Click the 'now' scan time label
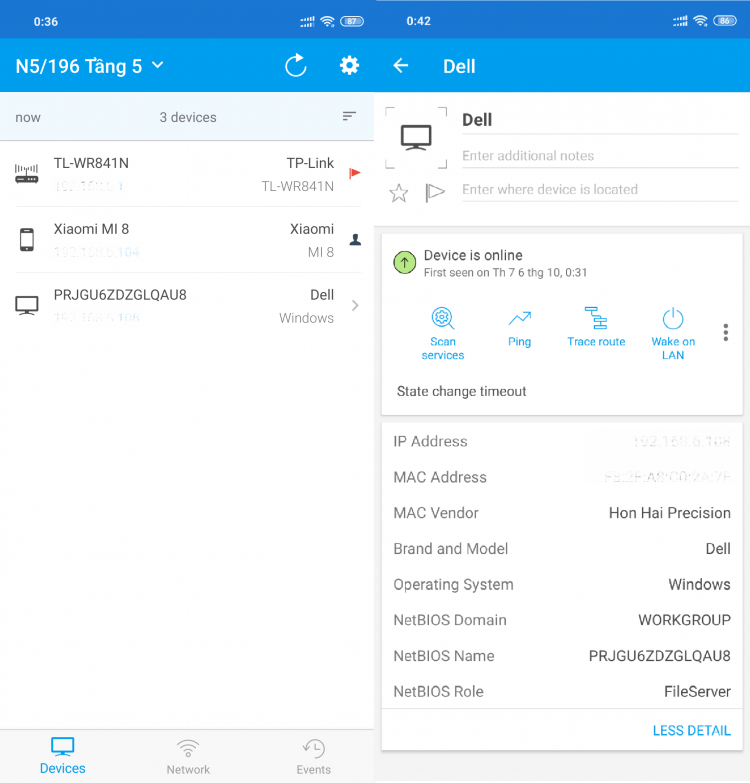The height and width of the screenshot is (783, 750). point(28,118)
